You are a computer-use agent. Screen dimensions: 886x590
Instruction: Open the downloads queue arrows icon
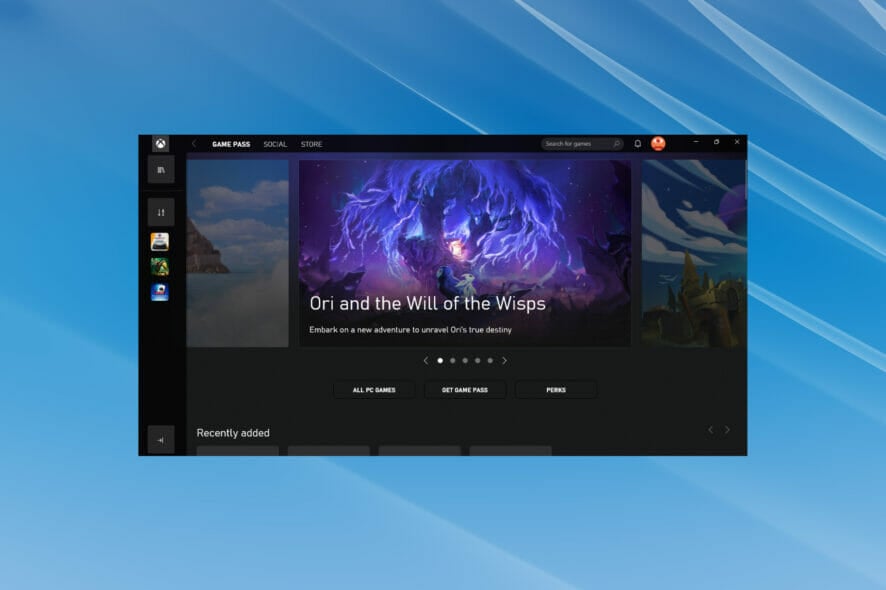click(x=161, y=212)
